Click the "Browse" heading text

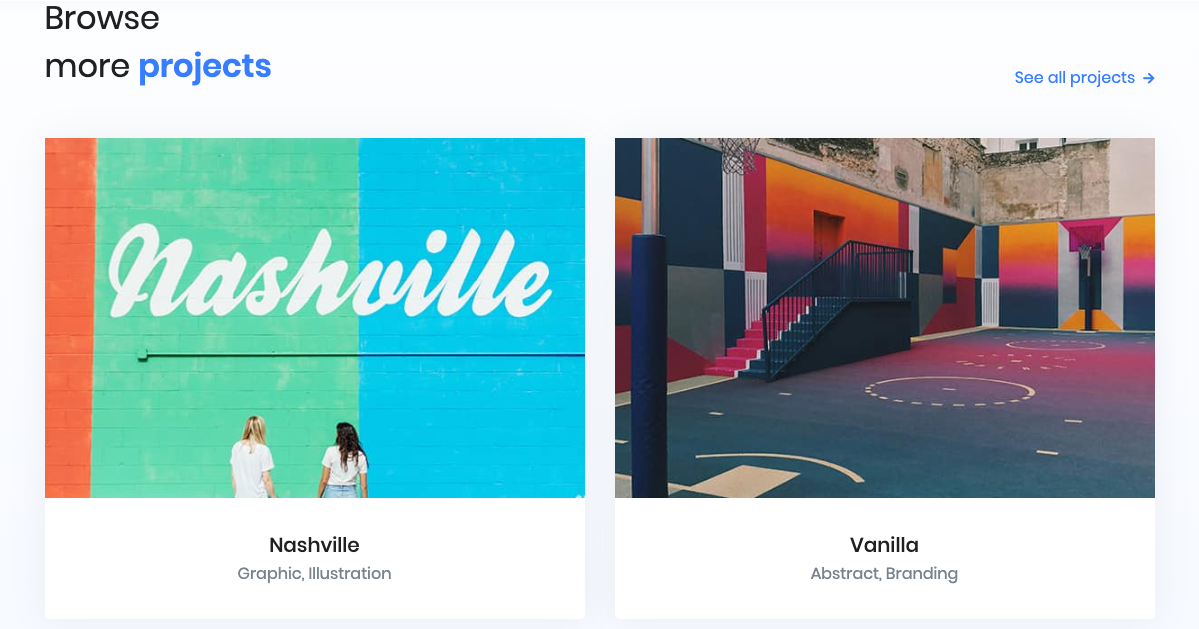[x=102, y=18]
